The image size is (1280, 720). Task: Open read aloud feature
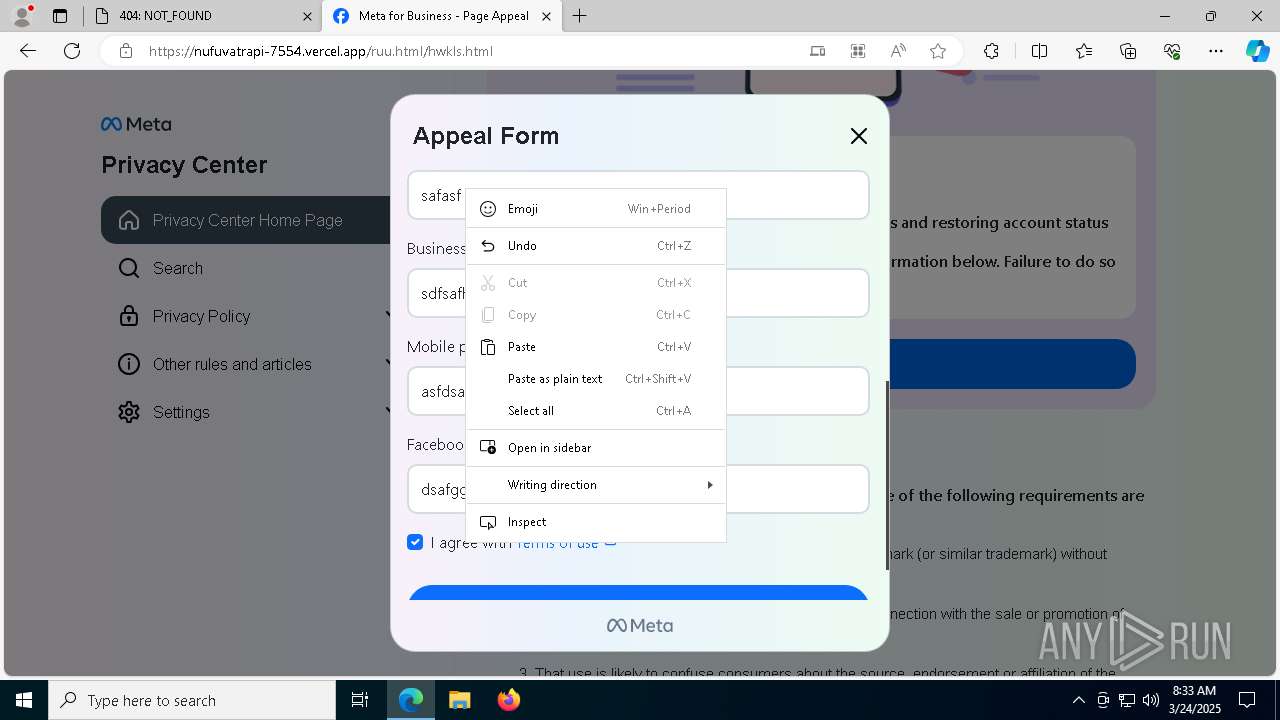tap(898, 51)
